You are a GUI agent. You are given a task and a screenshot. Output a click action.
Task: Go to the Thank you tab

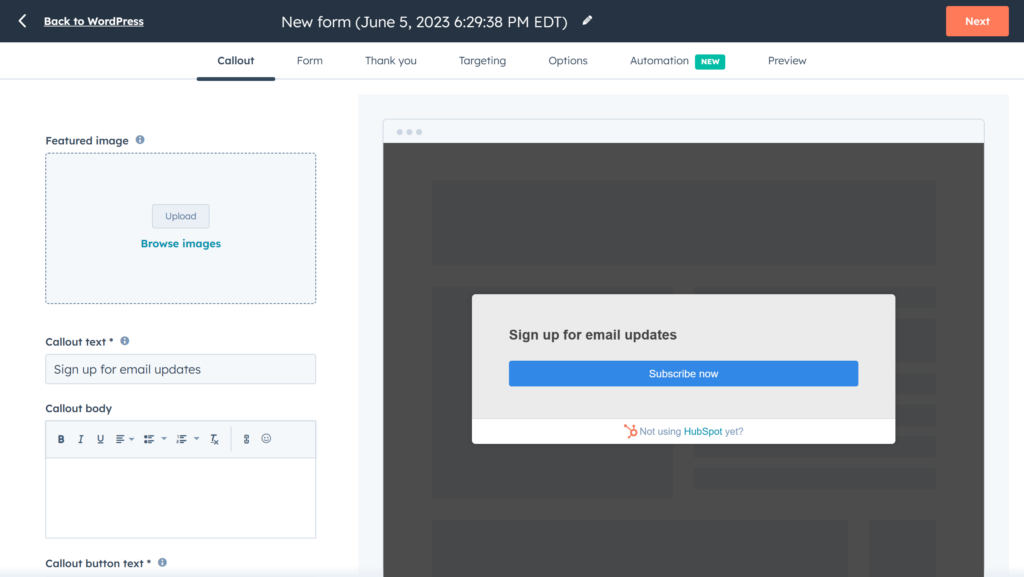coord(390,61)
